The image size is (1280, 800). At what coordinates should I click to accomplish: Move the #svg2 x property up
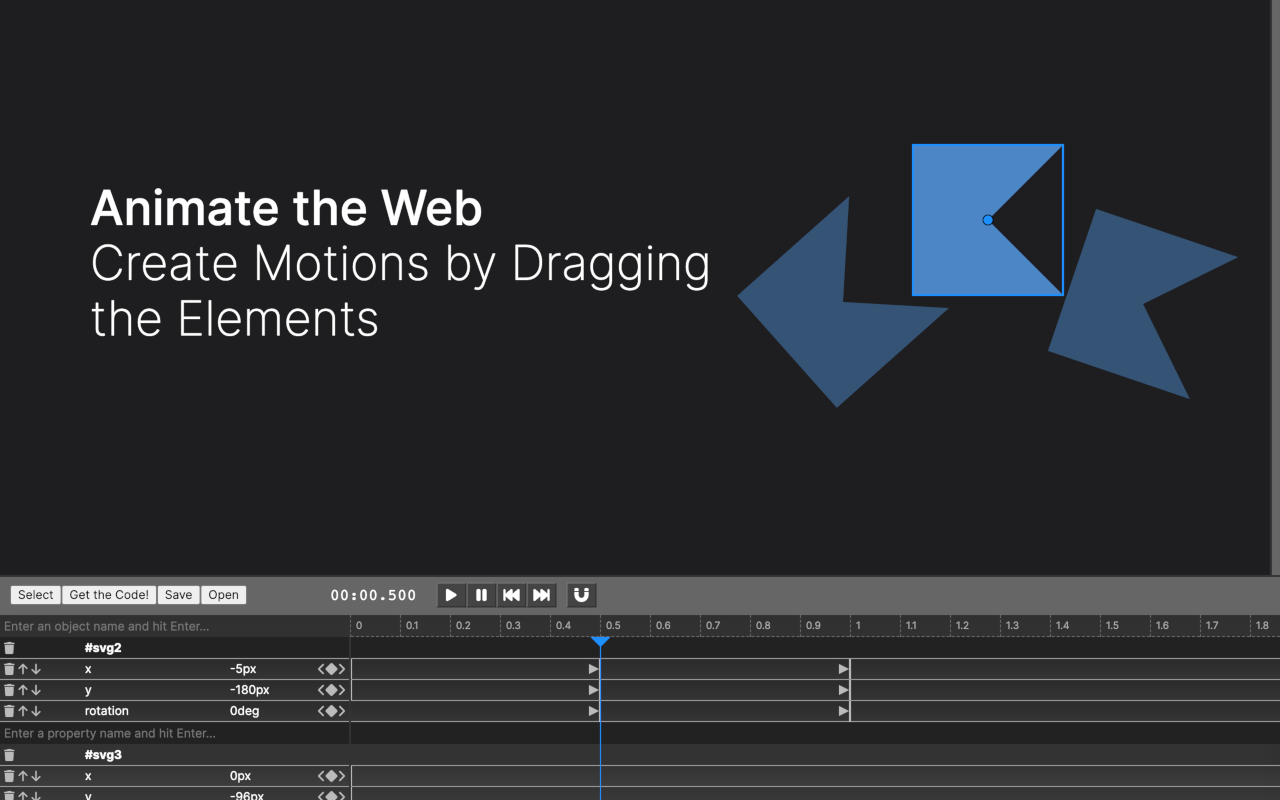23,669
